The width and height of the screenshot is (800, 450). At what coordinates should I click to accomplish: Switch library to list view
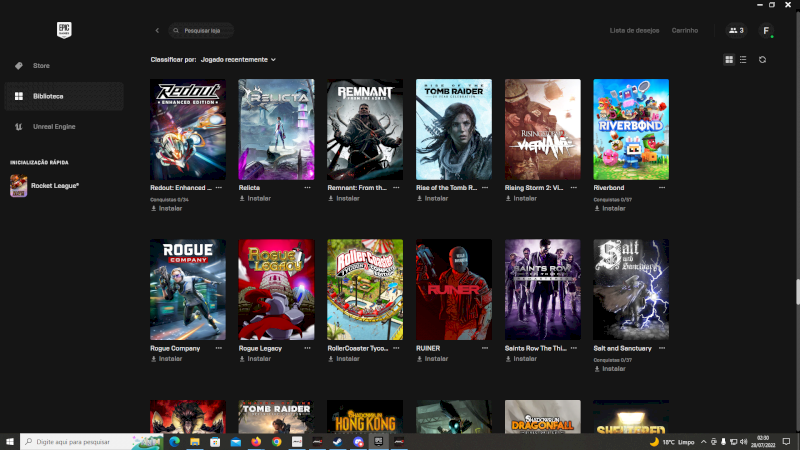tap(742, 60)
